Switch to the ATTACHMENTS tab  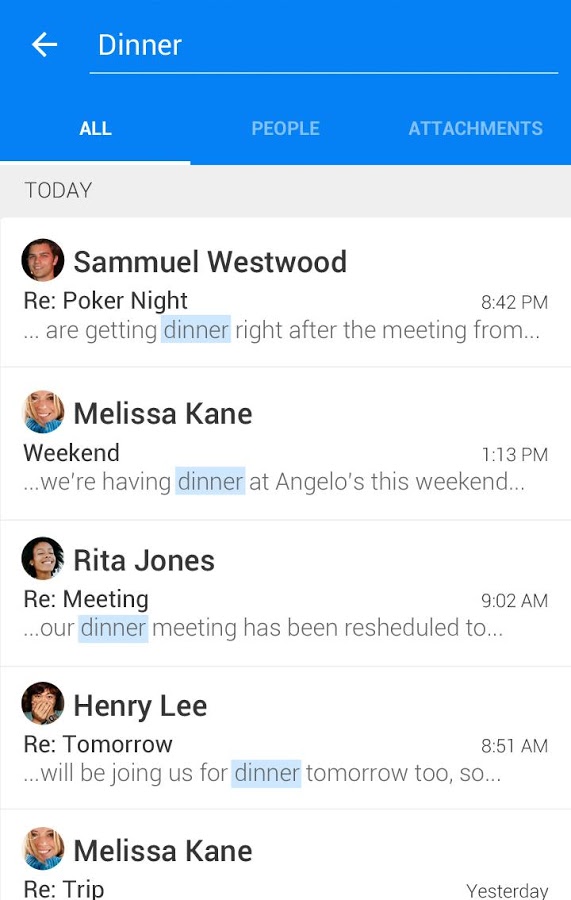click(x=475, y=128)
